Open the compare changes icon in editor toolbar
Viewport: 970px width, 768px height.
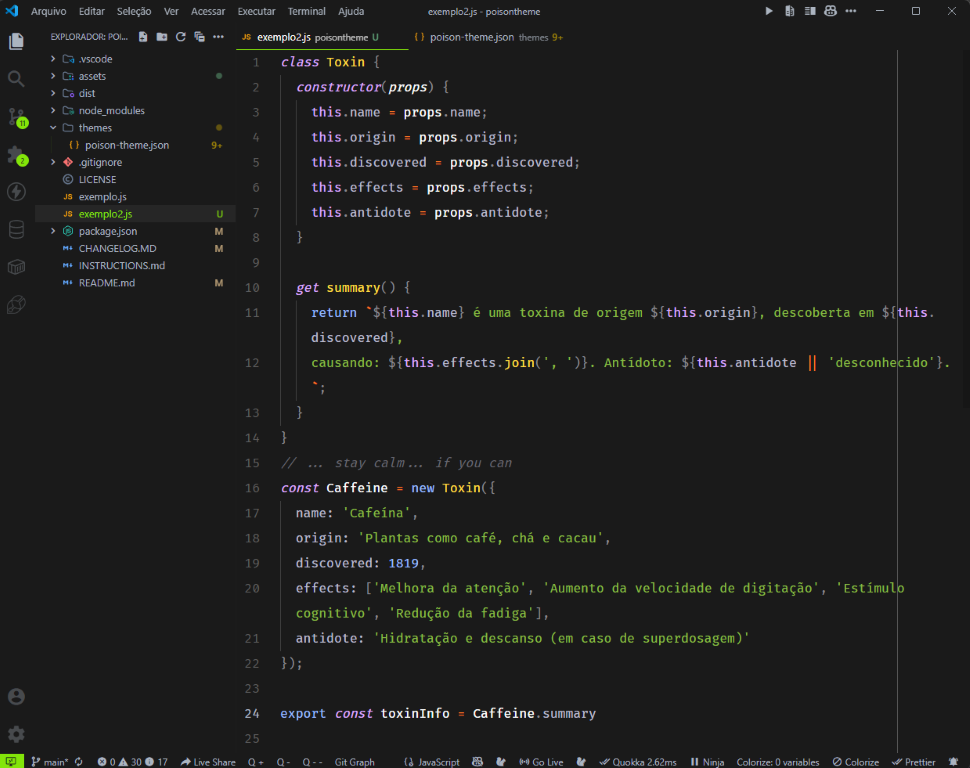tap(789, 11)
